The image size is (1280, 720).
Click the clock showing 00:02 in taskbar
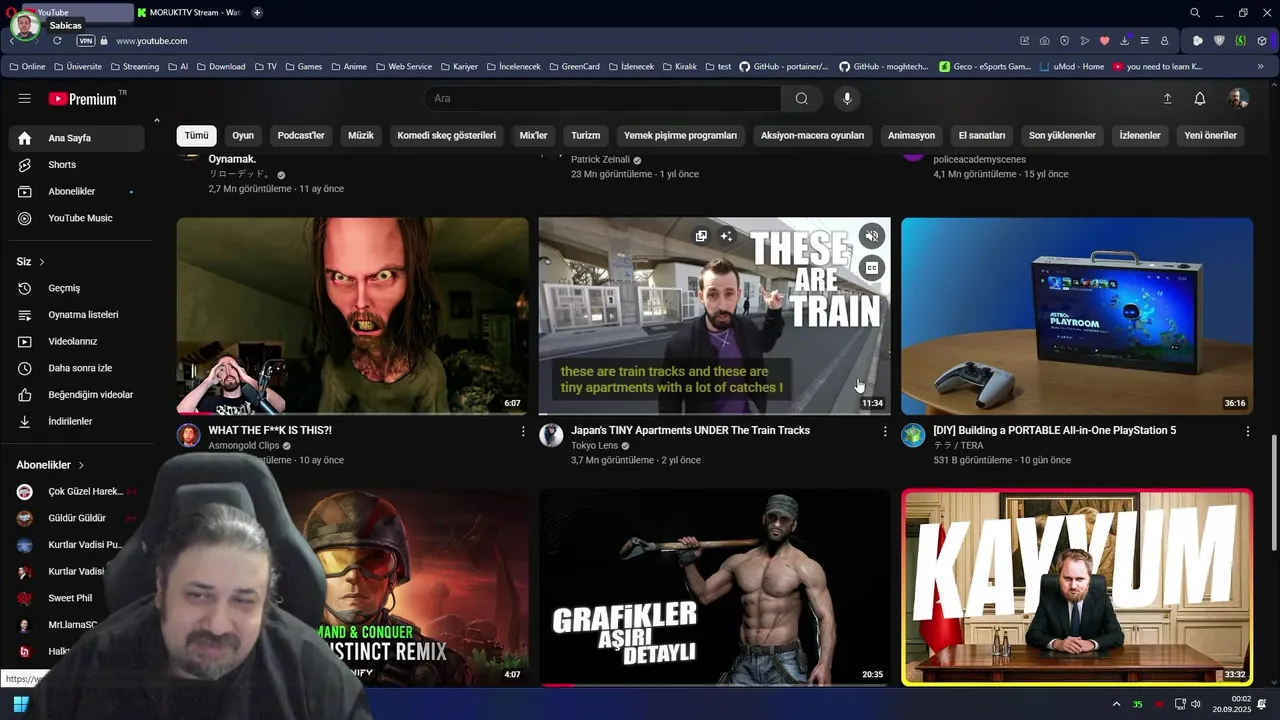click(x=1241, y=699)
